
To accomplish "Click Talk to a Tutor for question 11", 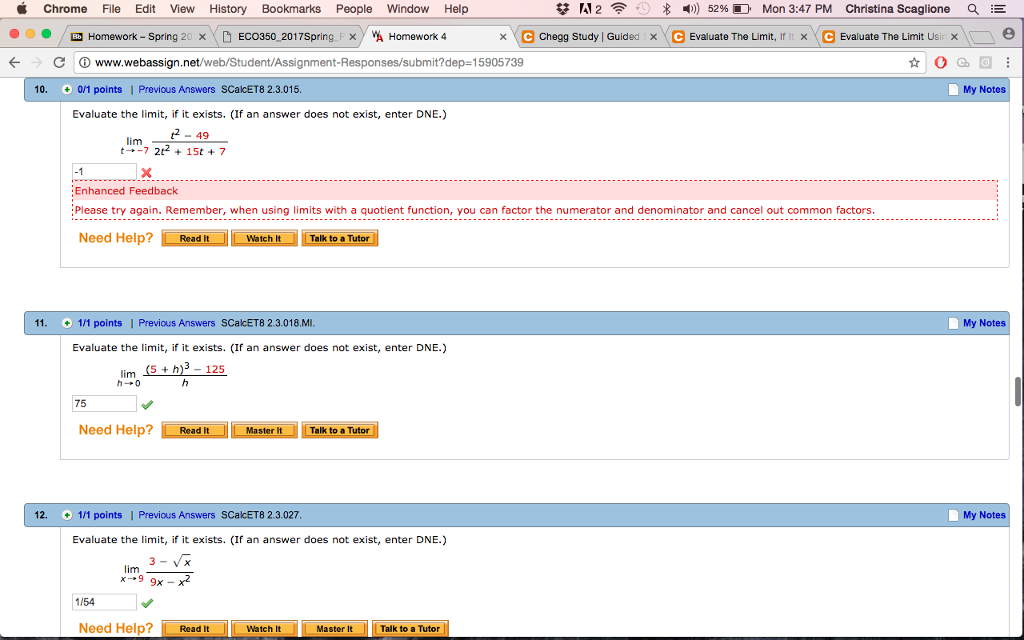I will click(340, 430).
